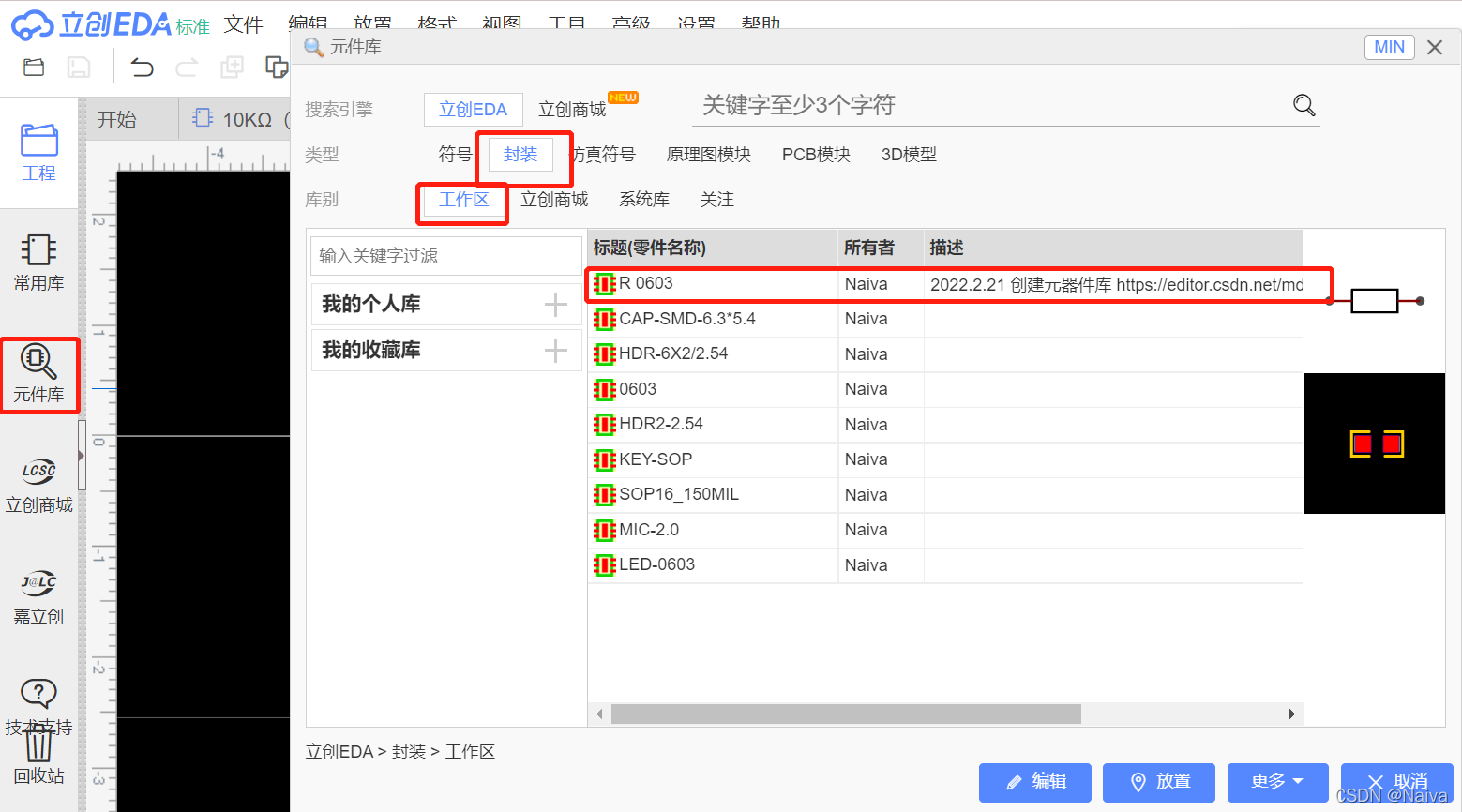Select the 仿真符号 type
The height and width of the screenshot is (812, 1462).
(603, 154)
